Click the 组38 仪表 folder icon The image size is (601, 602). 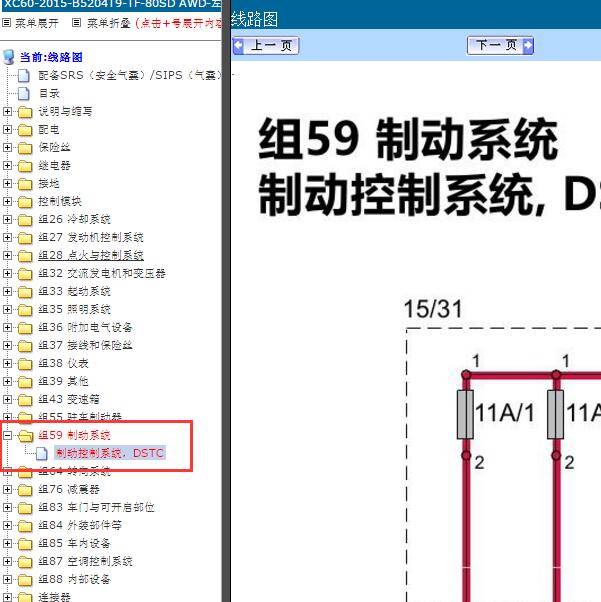point(25,364)
